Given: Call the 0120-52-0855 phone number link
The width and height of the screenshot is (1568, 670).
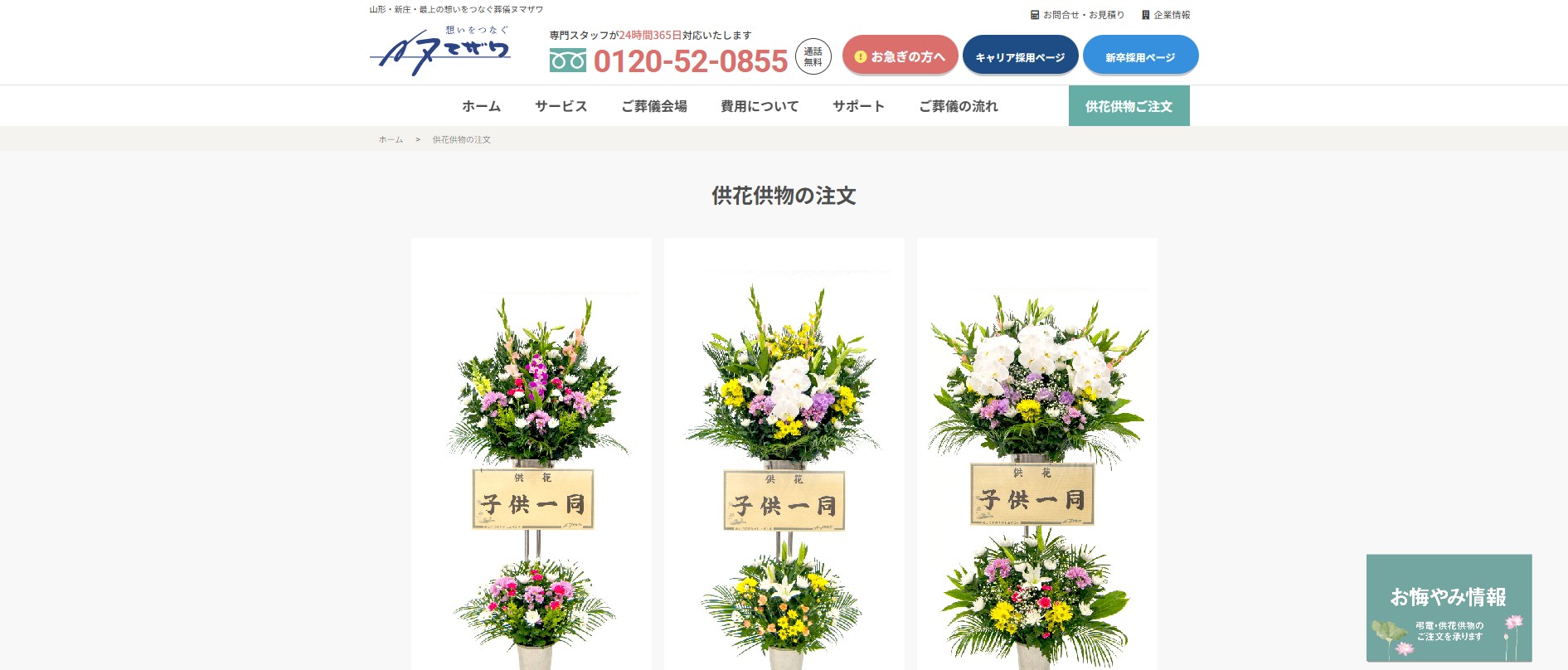Looking at the screenshot, I should click(690, 61).
